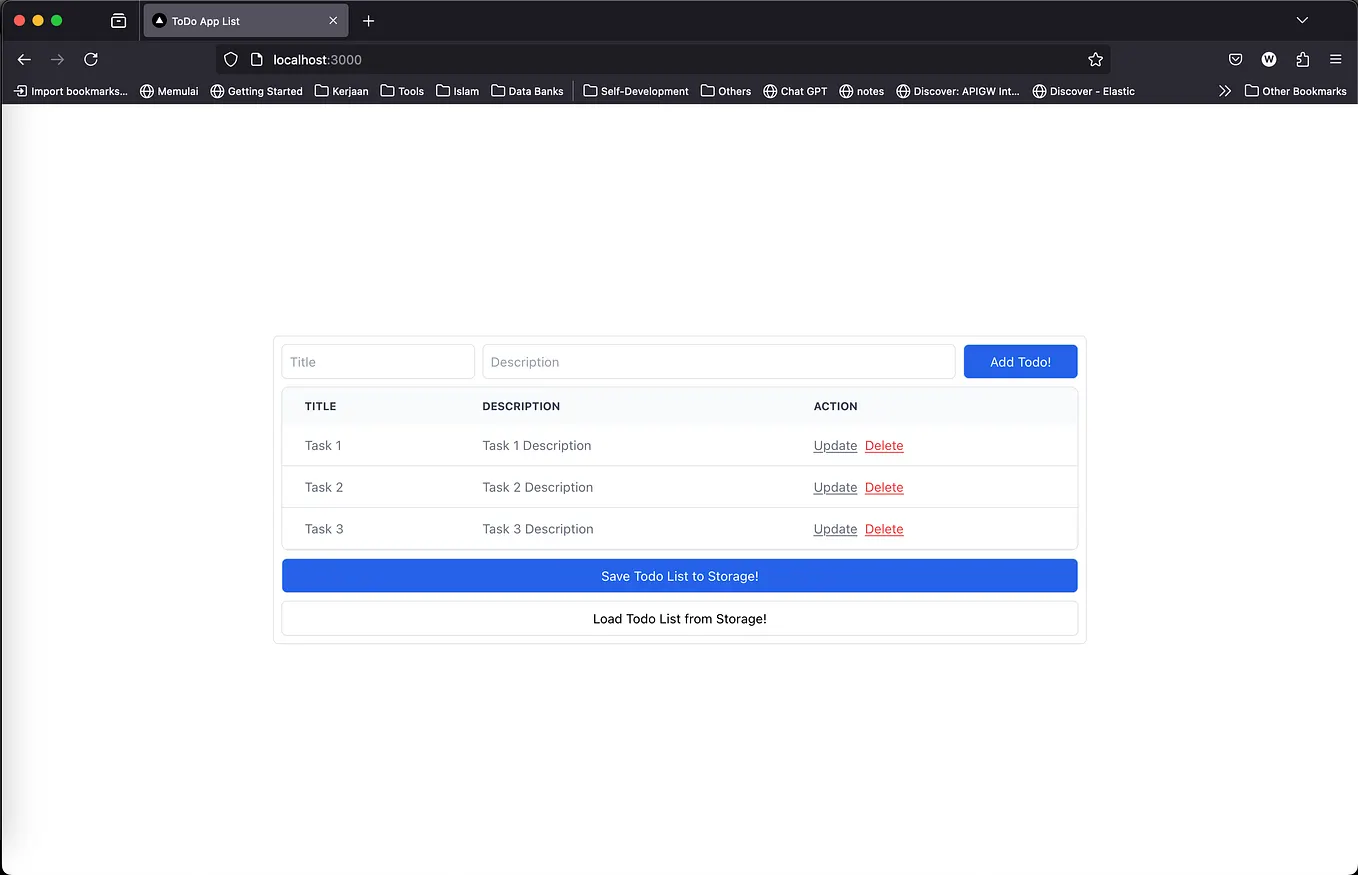Switch to the ToDo App List tab
The width and height of the screenshot is (1358, 875).
240,20
